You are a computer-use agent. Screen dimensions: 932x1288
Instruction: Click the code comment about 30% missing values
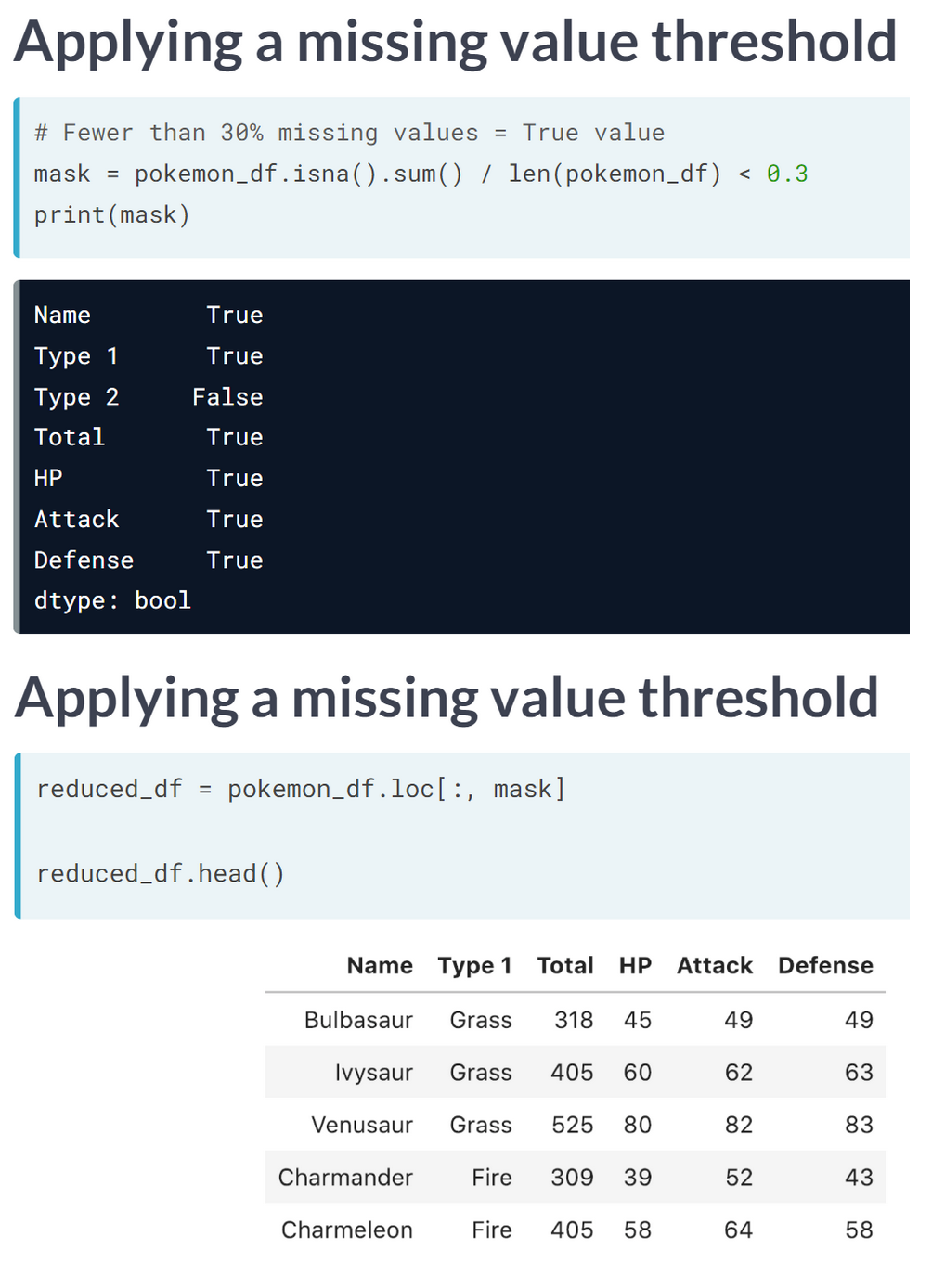(x=349, y=134)
